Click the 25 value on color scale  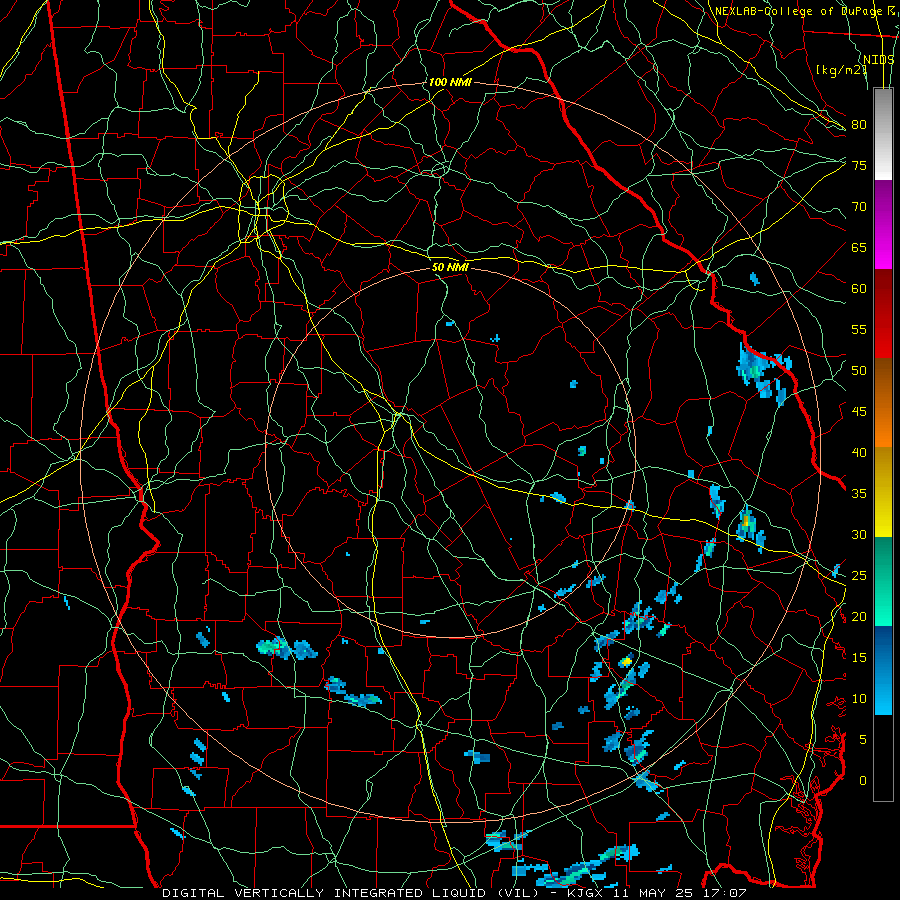(x=859, y=575)
